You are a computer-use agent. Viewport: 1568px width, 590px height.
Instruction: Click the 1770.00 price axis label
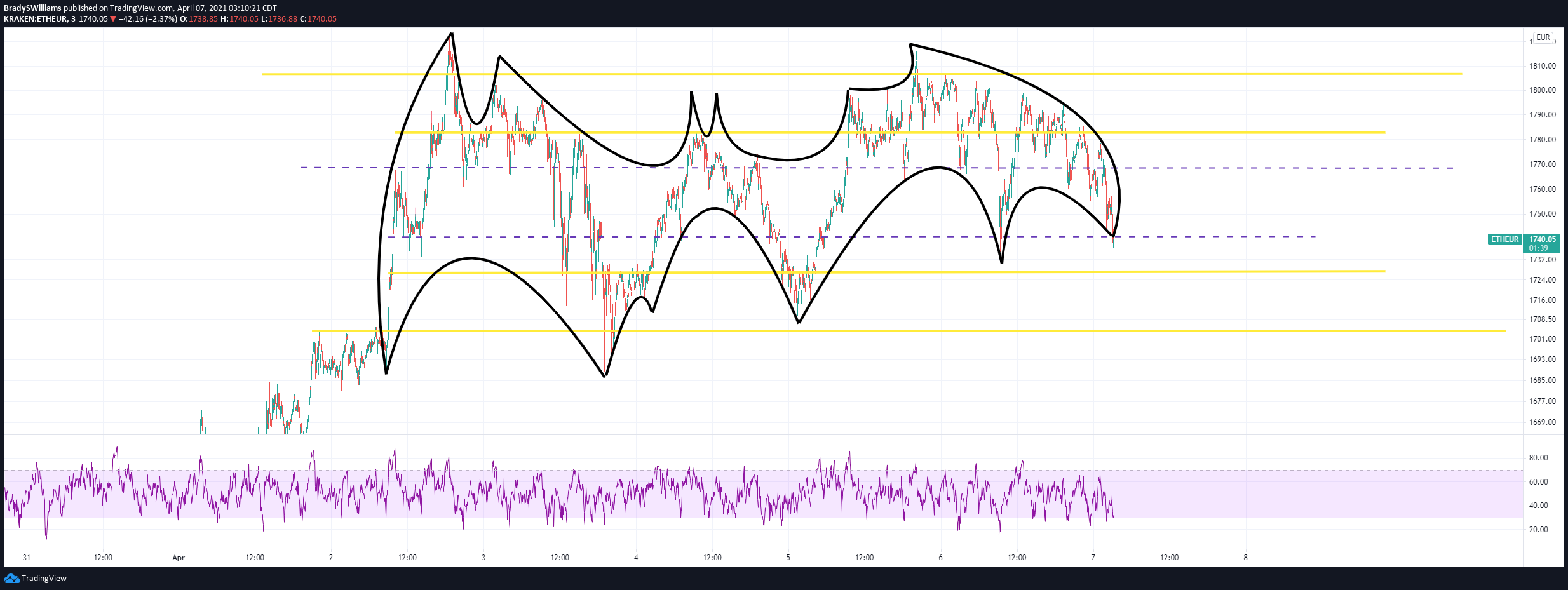pos(1543,164)
